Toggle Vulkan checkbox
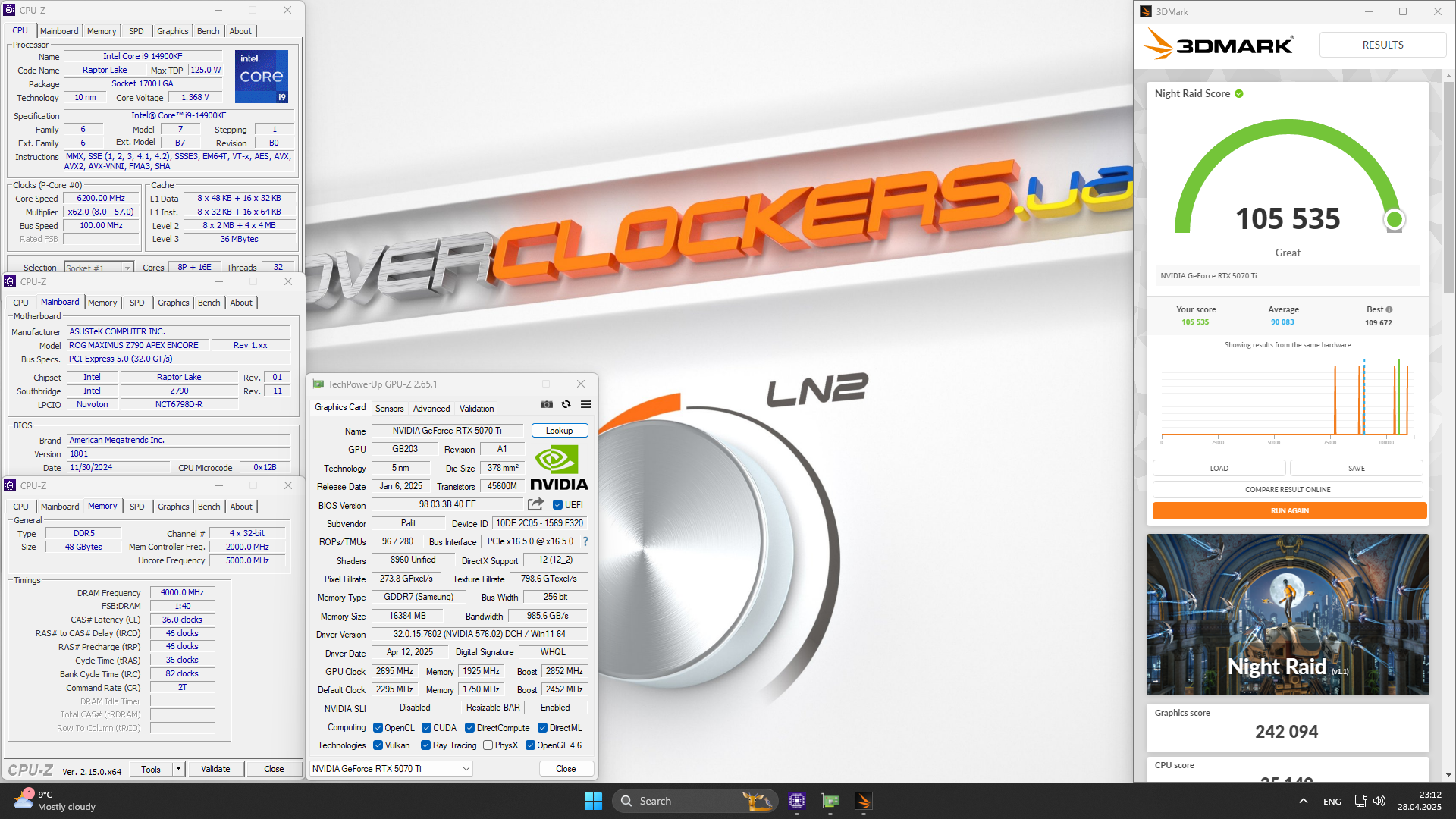This screenshot has width=1456, height=819. pos(378,745)
